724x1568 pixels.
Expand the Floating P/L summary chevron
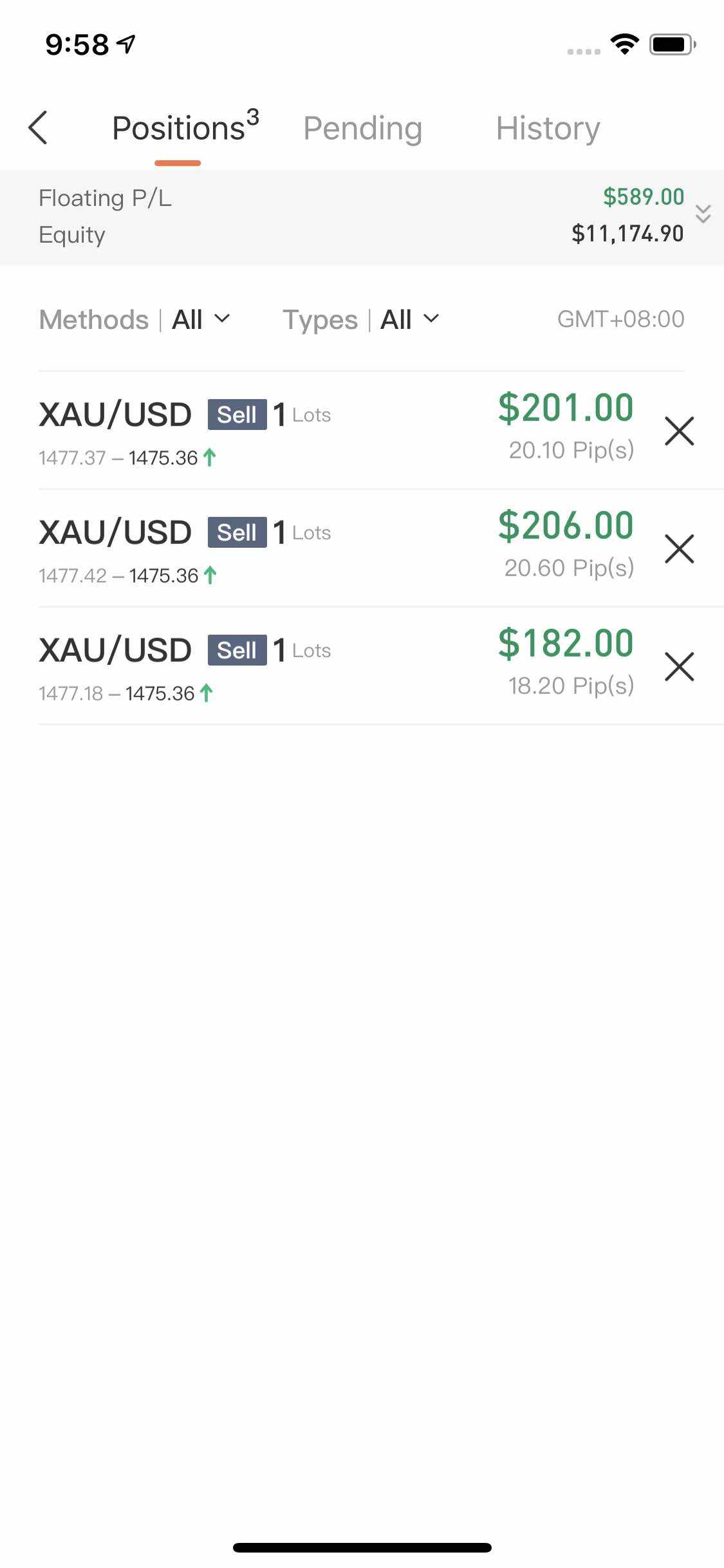tap(703, 214)
